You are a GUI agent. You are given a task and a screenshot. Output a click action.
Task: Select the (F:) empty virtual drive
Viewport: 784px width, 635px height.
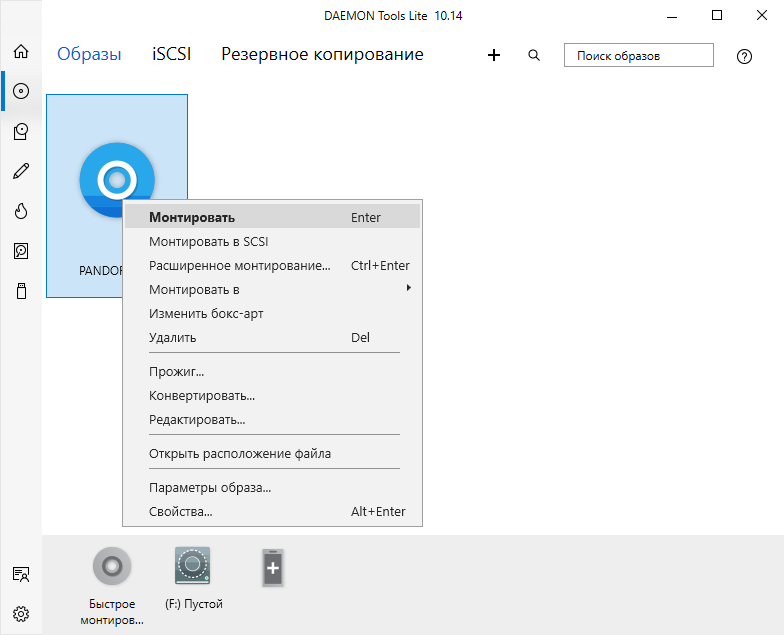192,566
